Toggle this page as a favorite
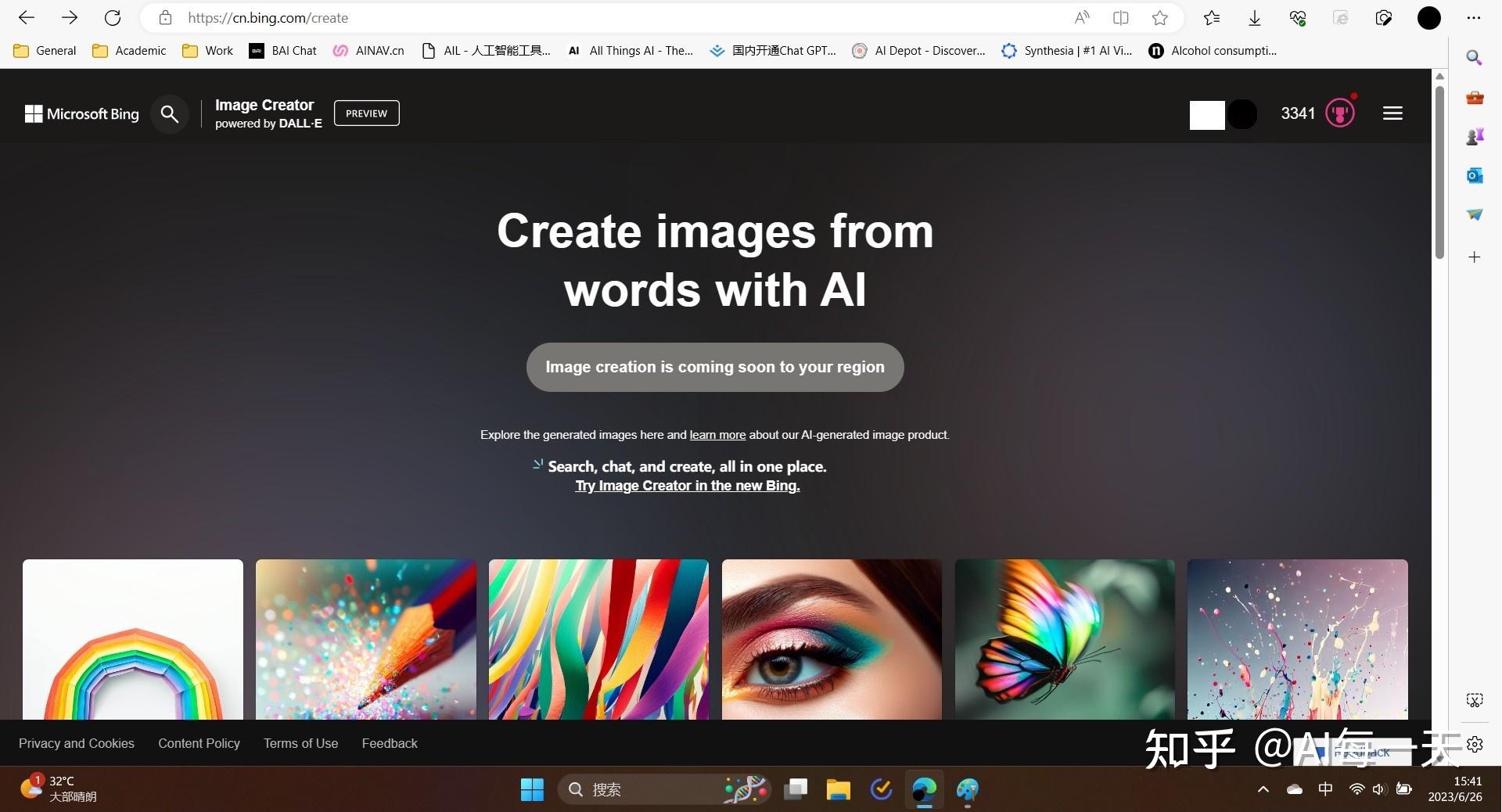 point(1160,17)
